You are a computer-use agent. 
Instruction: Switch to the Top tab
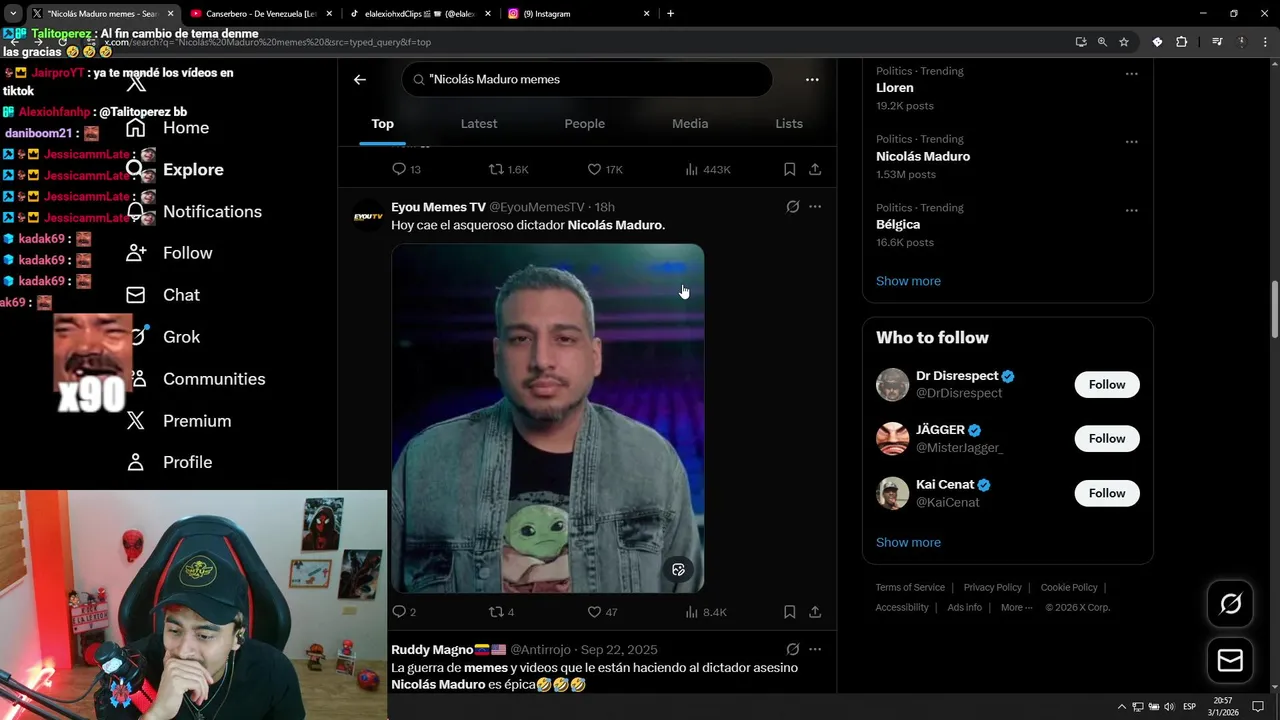383,124
